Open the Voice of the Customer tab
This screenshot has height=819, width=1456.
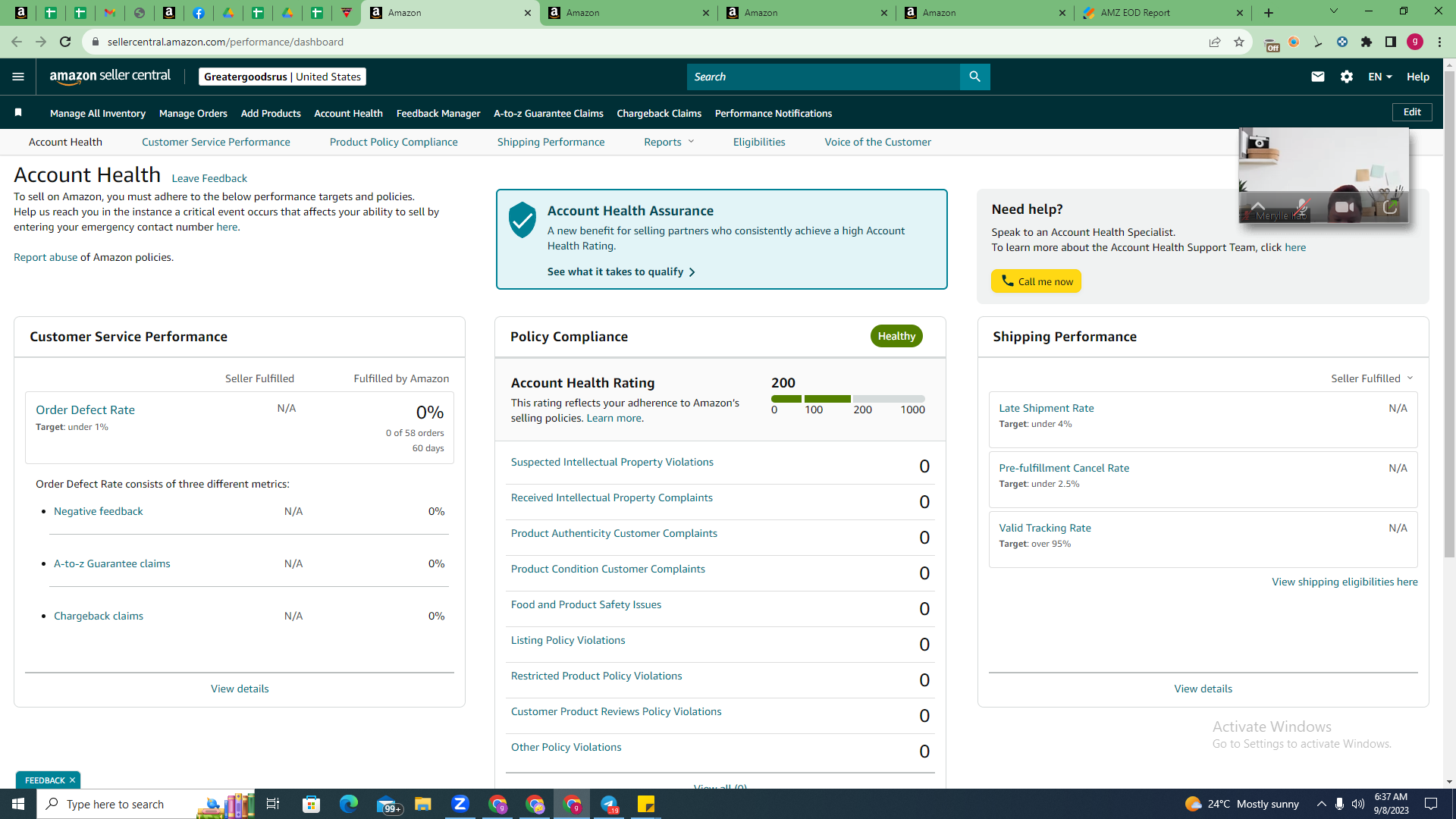[878, 142]
